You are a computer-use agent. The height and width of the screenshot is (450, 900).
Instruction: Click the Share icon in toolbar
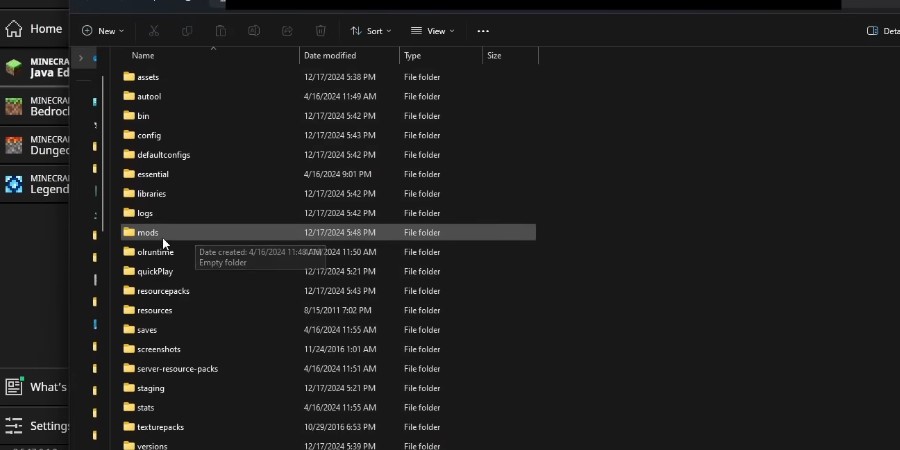pos(287,31)
